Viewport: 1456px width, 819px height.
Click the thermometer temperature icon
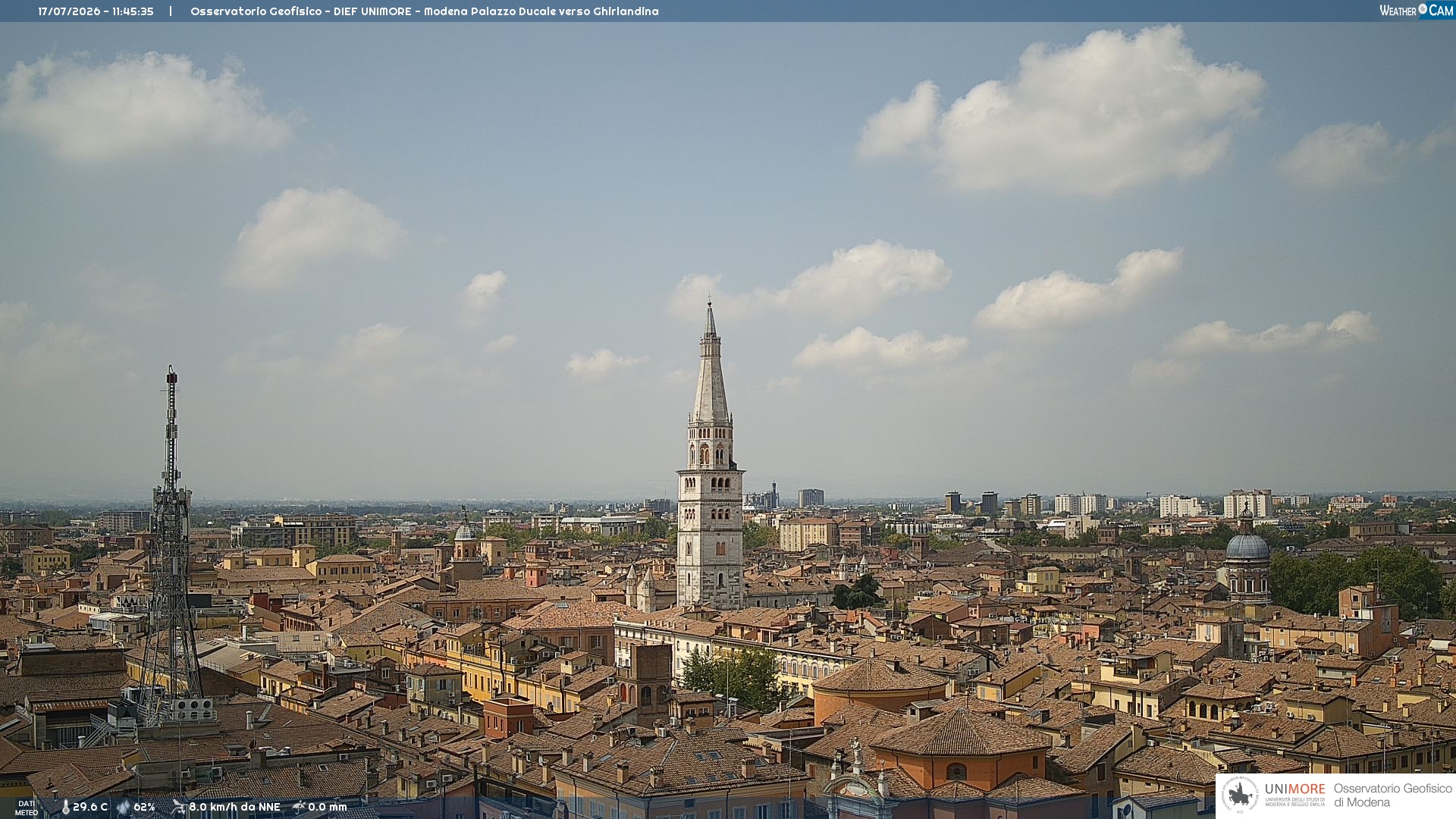pyautogui.click(x=65, y=808)
